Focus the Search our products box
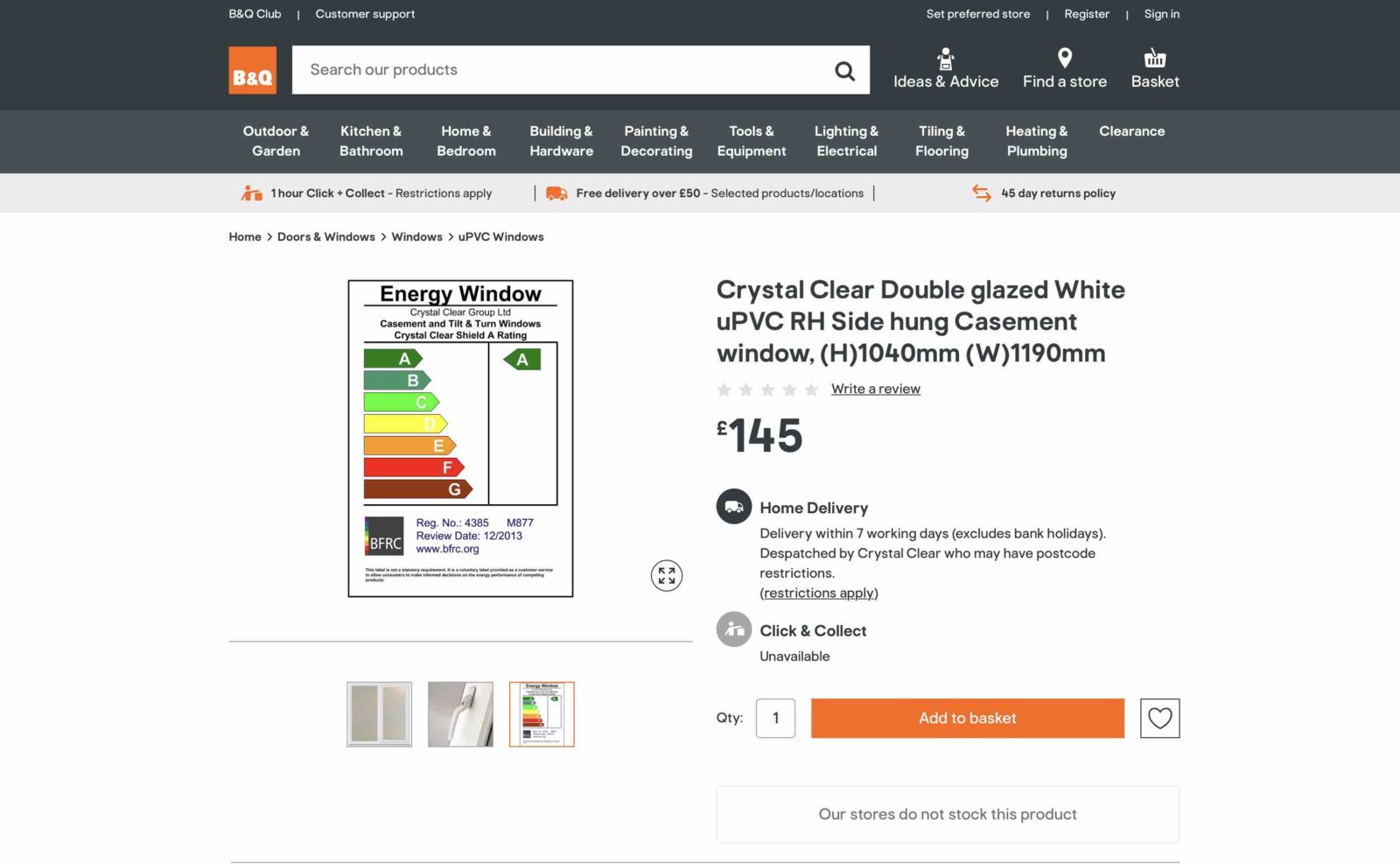Screen dimensions: 1400x864 (x=560, y=70)
